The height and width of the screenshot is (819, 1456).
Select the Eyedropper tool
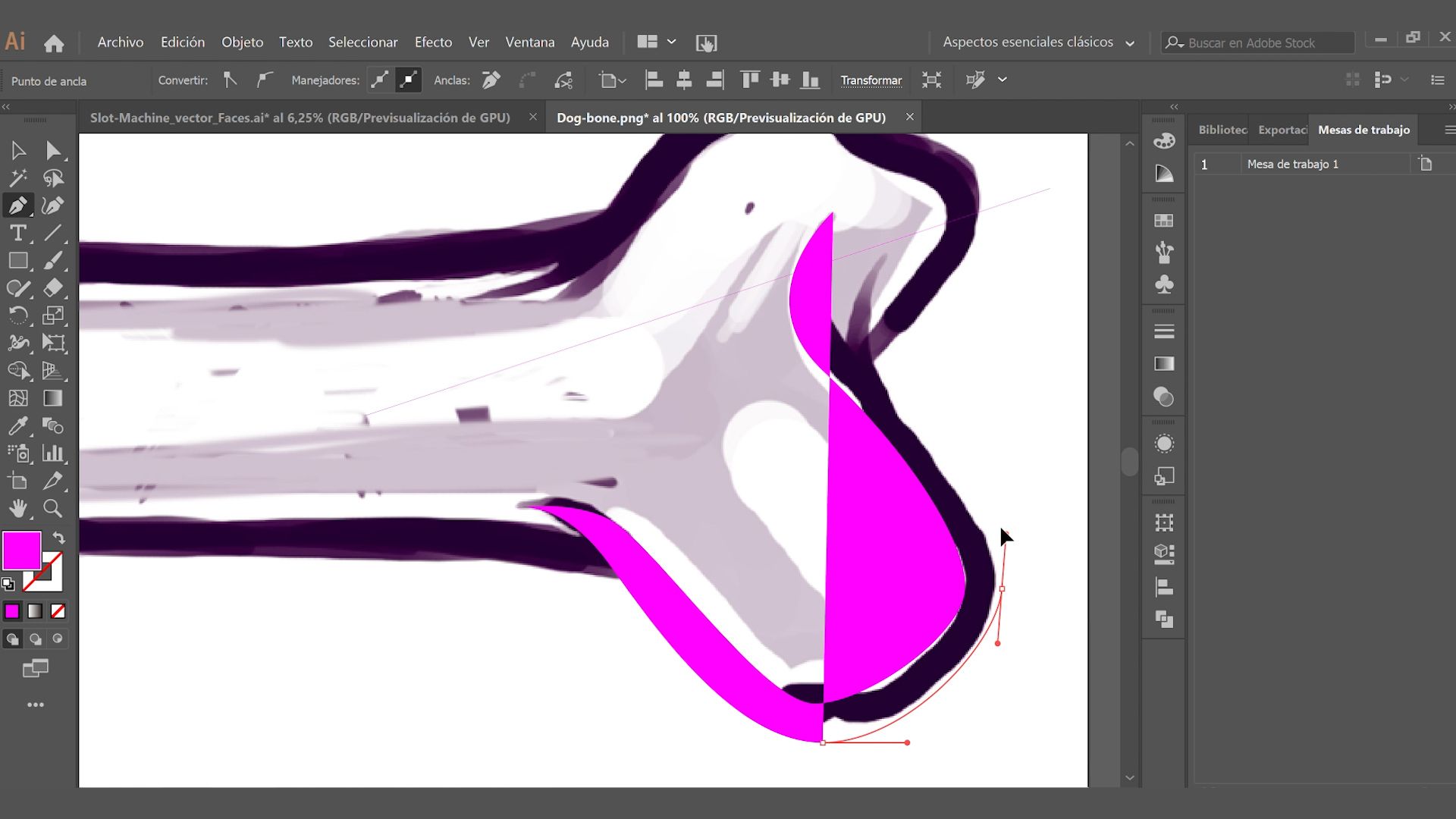point(18,425)
